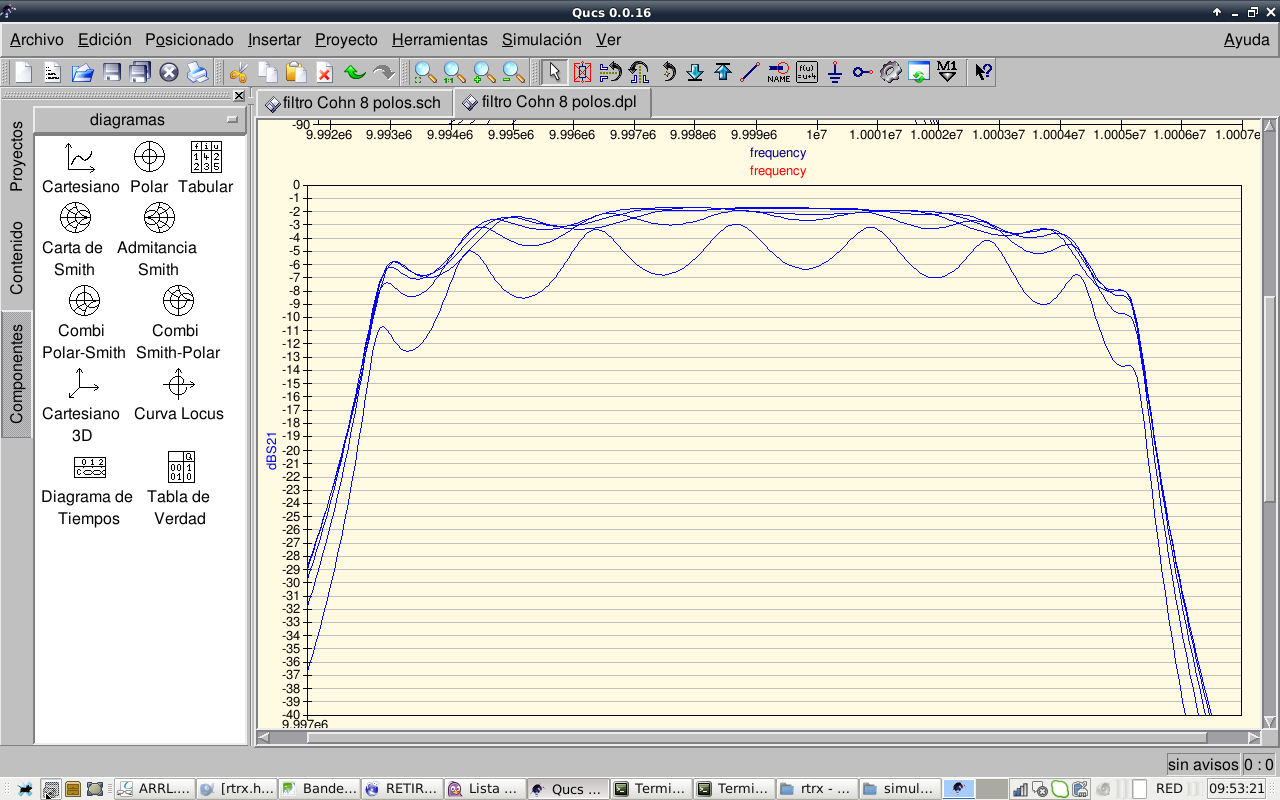Toggle the Deactivate/Activate component tool
Viewport: 1280px width, 800px height.
[582, 72]
